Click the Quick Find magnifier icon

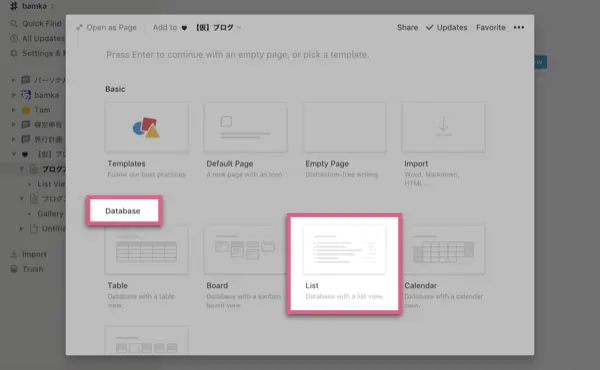pyautogui.click(x=14, y=24)
